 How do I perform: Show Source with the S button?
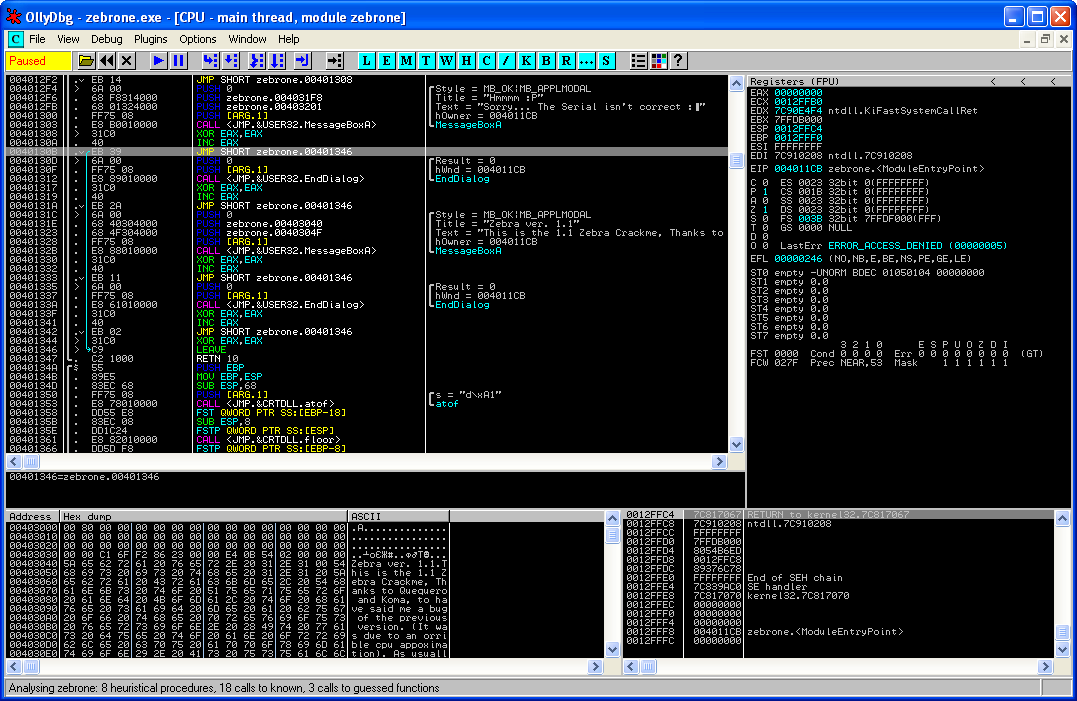coord(606,60)
